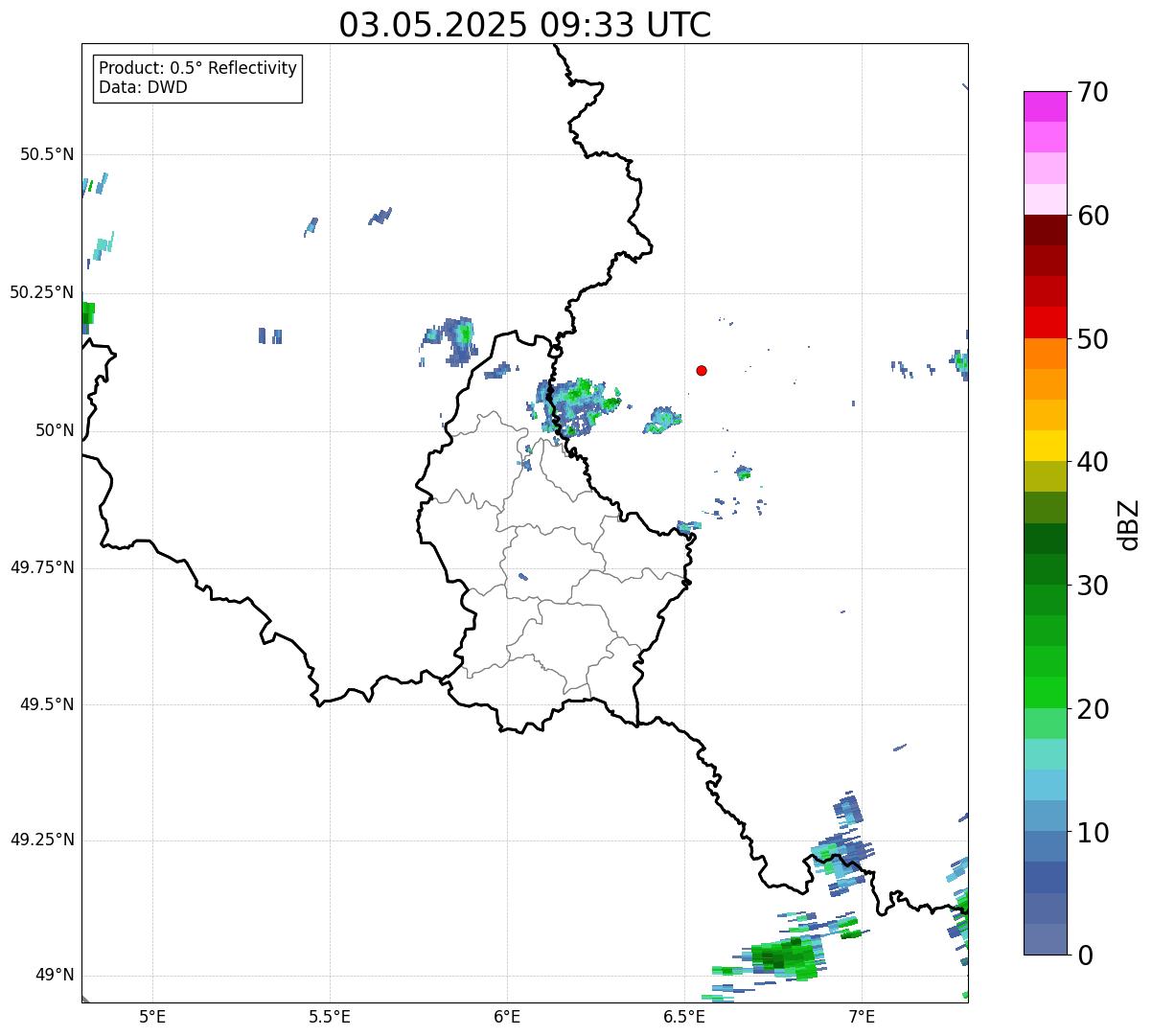Click the 49.25°N latitude label

pyautogui.click(x=42, y=840)
